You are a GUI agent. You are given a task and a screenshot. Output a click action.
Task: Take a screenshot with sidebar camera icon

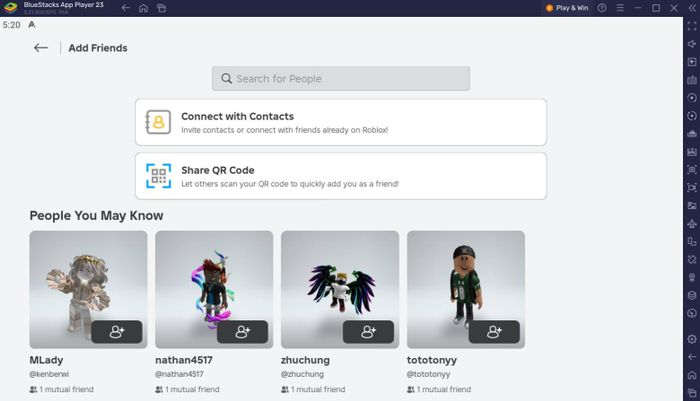(x=692, y=170)
